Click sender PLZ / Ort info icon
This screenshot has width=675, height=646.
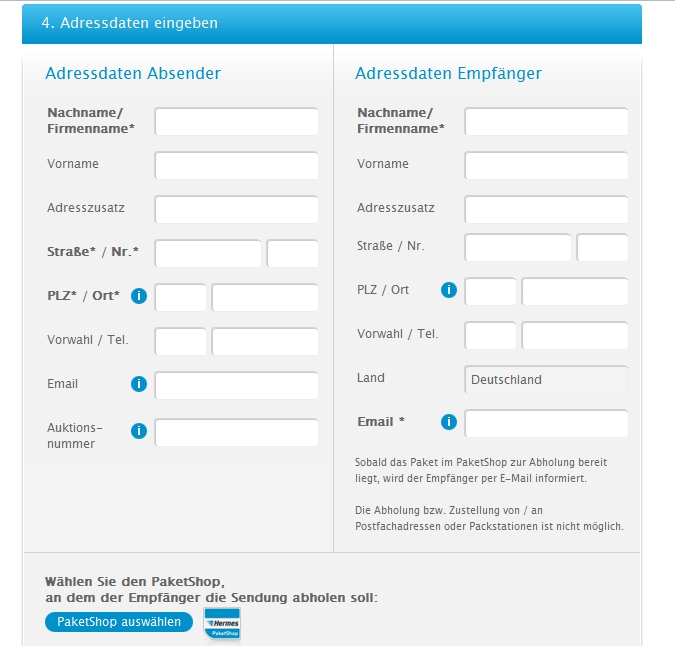click(139, 296)
